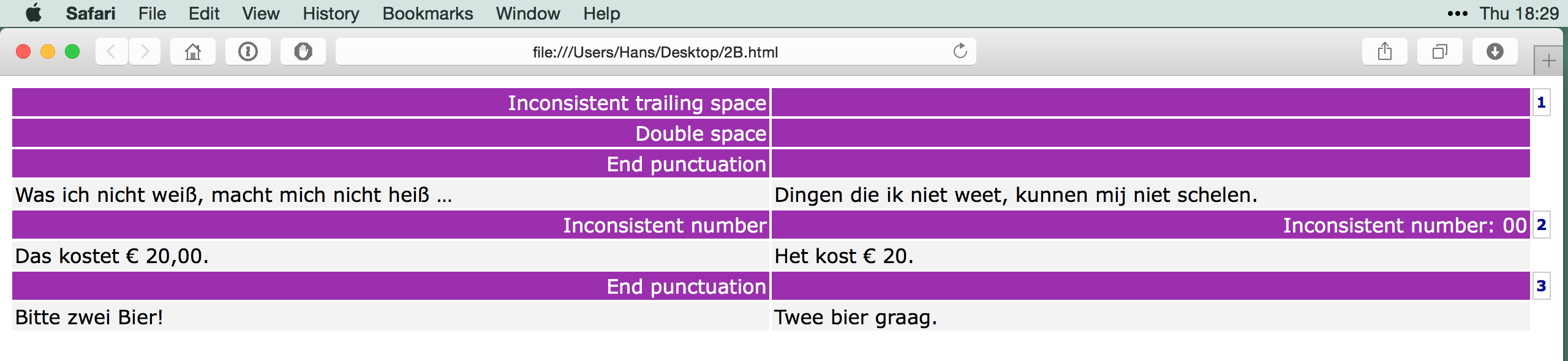Click the forward navigation arrow
This screenshot has height=361, width=1568.
tap(145, 52)
